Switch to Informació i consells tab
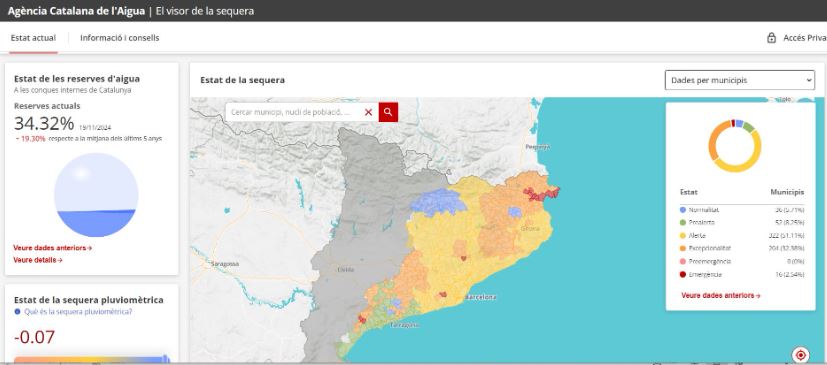 tap(120, 38)
